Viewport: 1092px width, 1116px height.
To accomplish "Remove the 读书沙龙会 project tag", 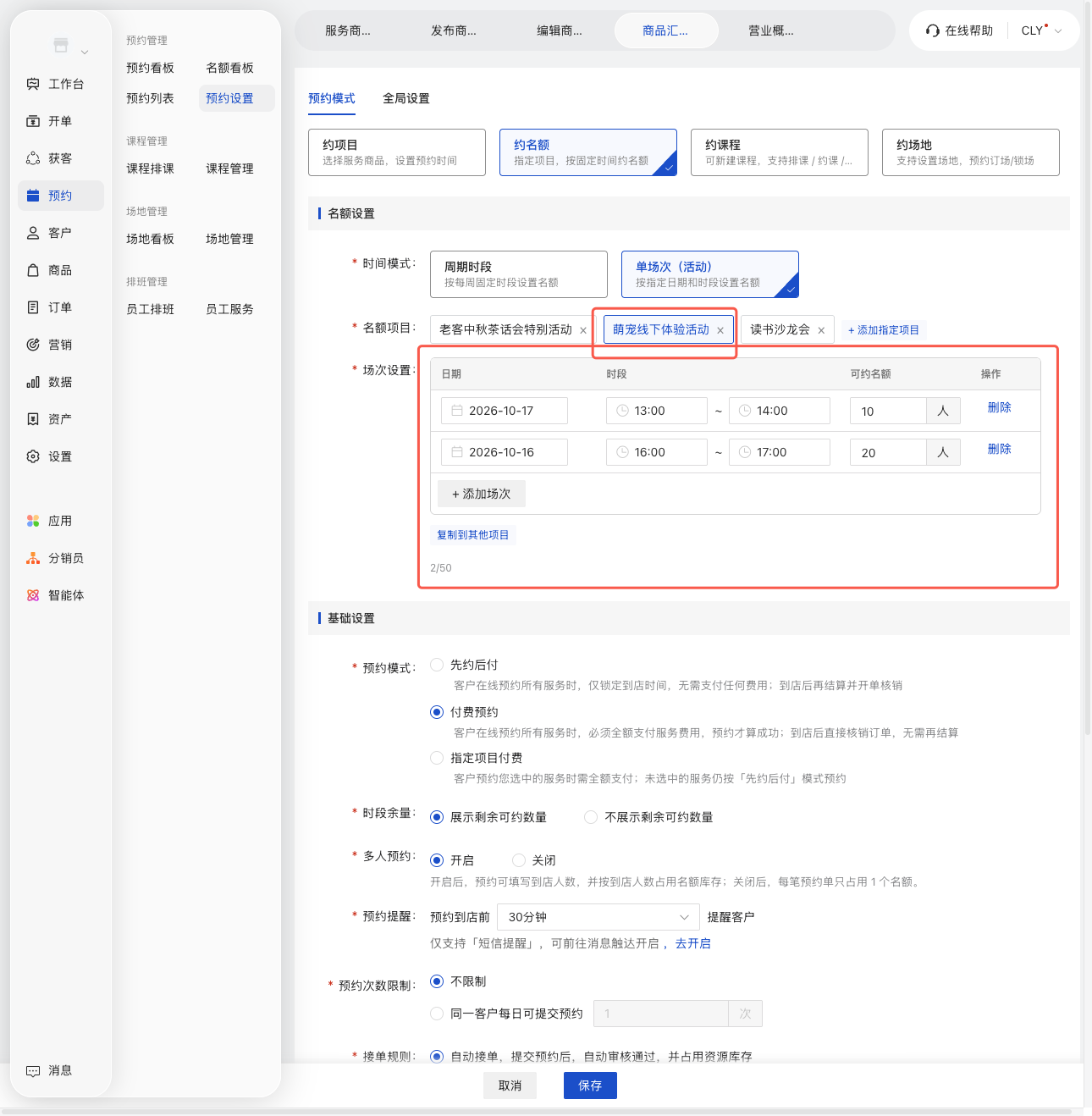I will tap(821, 330).
